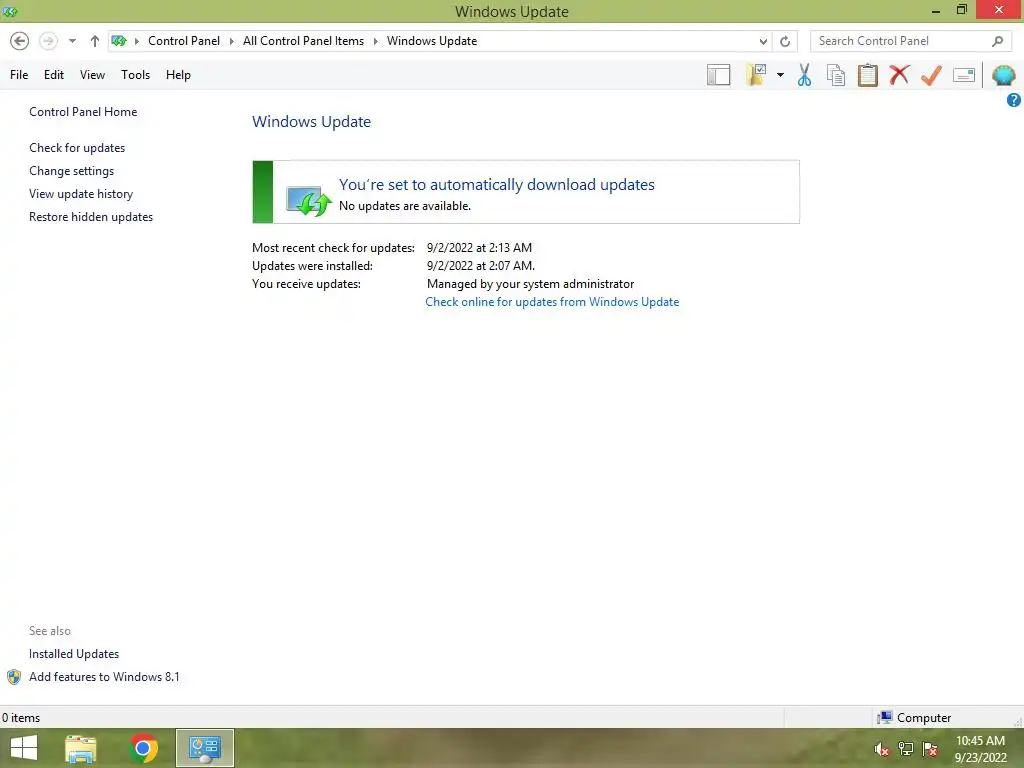Open File Explorer from the taskbar

[81, 748]
